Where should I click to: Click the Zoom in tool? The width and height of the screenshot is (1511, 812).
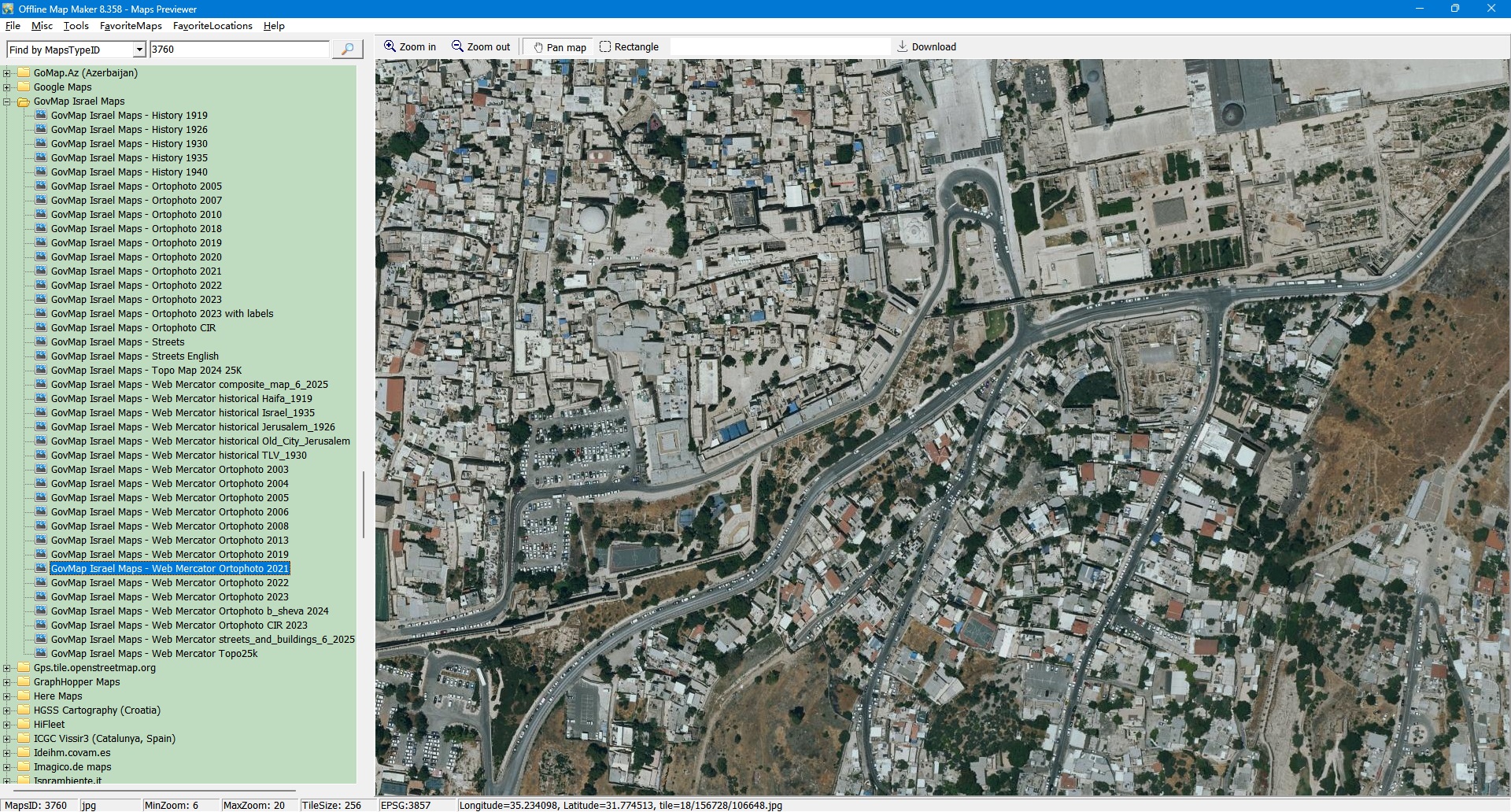point(409,47)
